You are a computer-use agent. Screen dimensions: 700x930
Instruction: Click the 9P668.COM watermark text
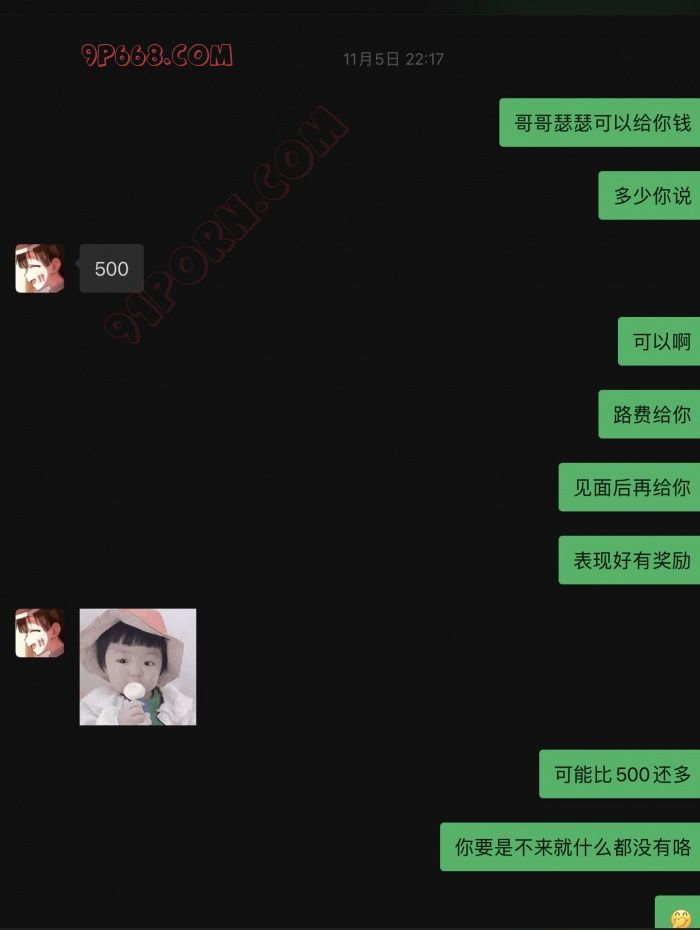[157, 55]
